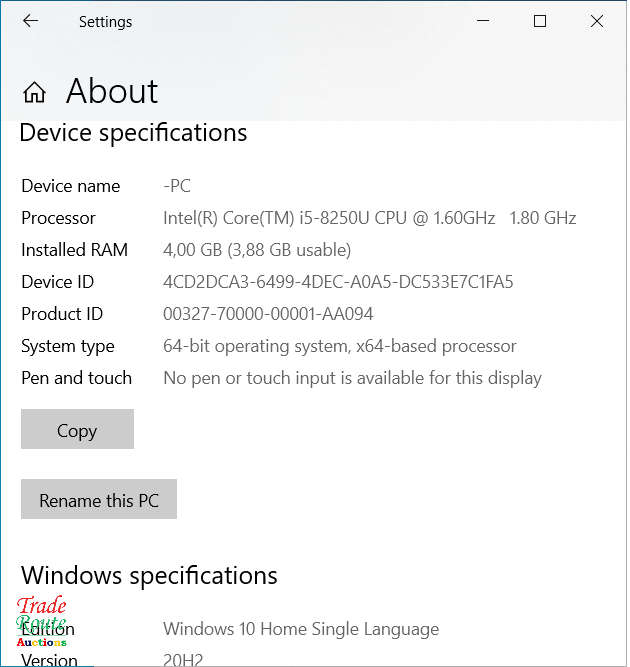630x667 pixels.
Task: Click the 20H2 version value
Action: tap(183, 660)
